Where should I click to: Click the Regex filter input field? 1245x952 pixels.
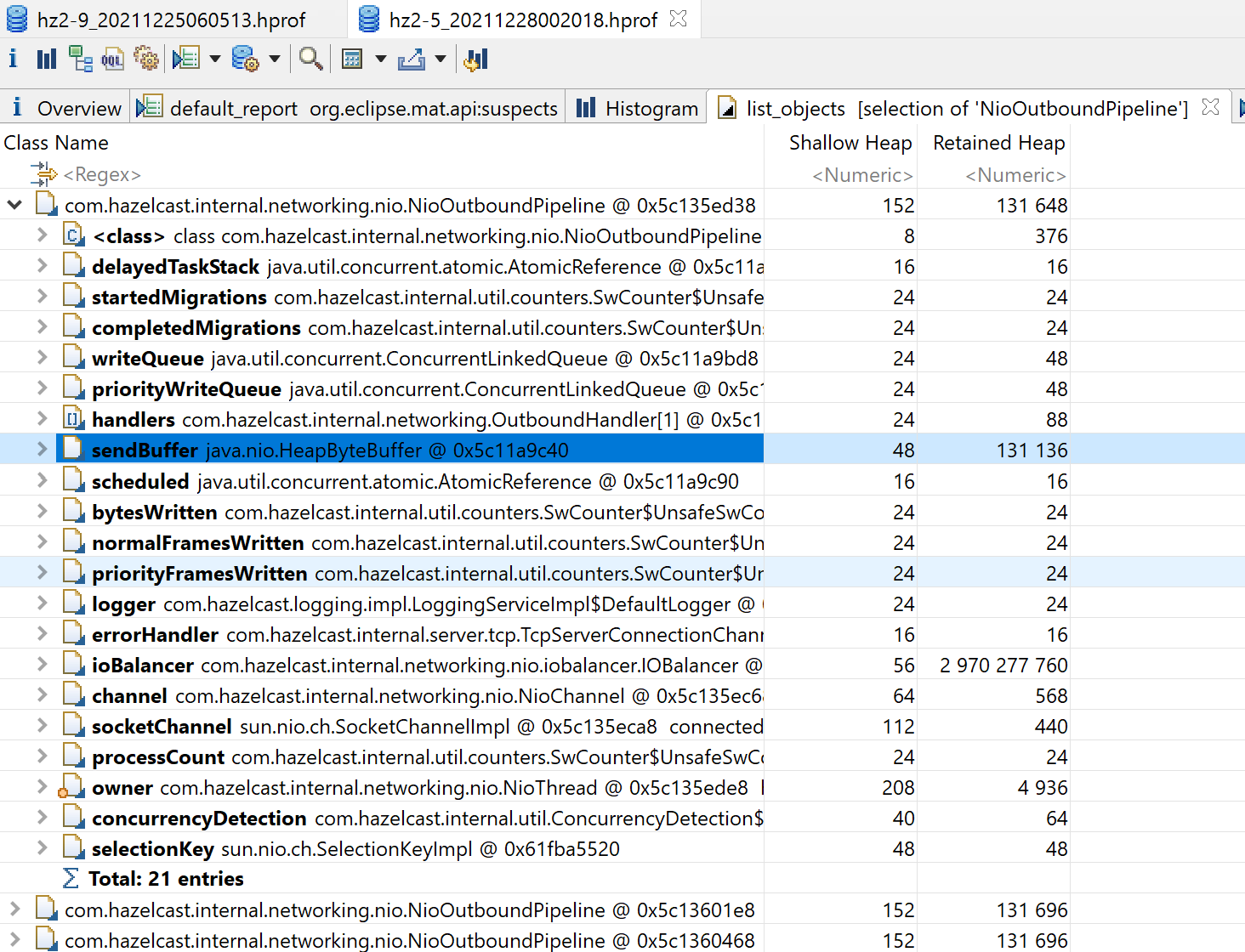102,173
